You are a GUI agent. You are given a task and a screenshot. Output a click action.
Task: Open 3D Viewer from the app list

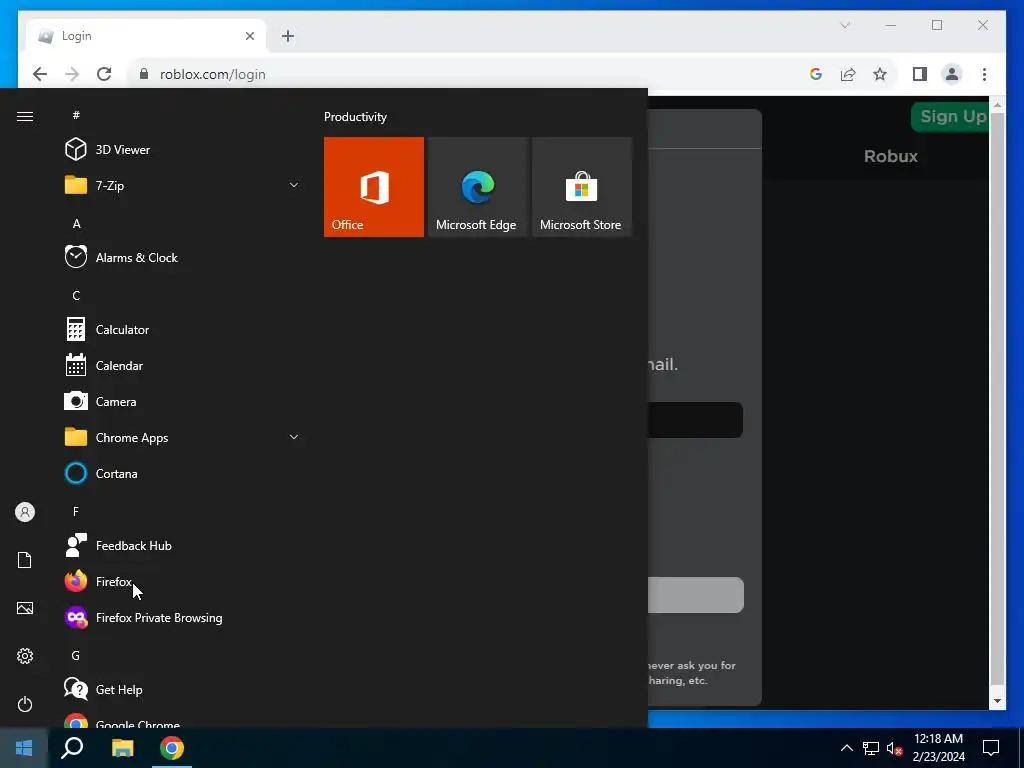point(183,150)
